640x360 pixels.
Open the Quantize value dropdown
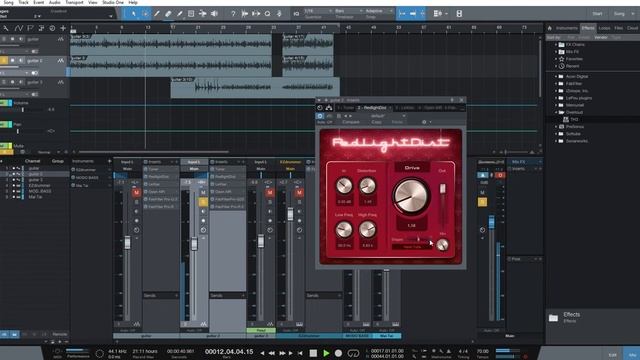point(317,11)
